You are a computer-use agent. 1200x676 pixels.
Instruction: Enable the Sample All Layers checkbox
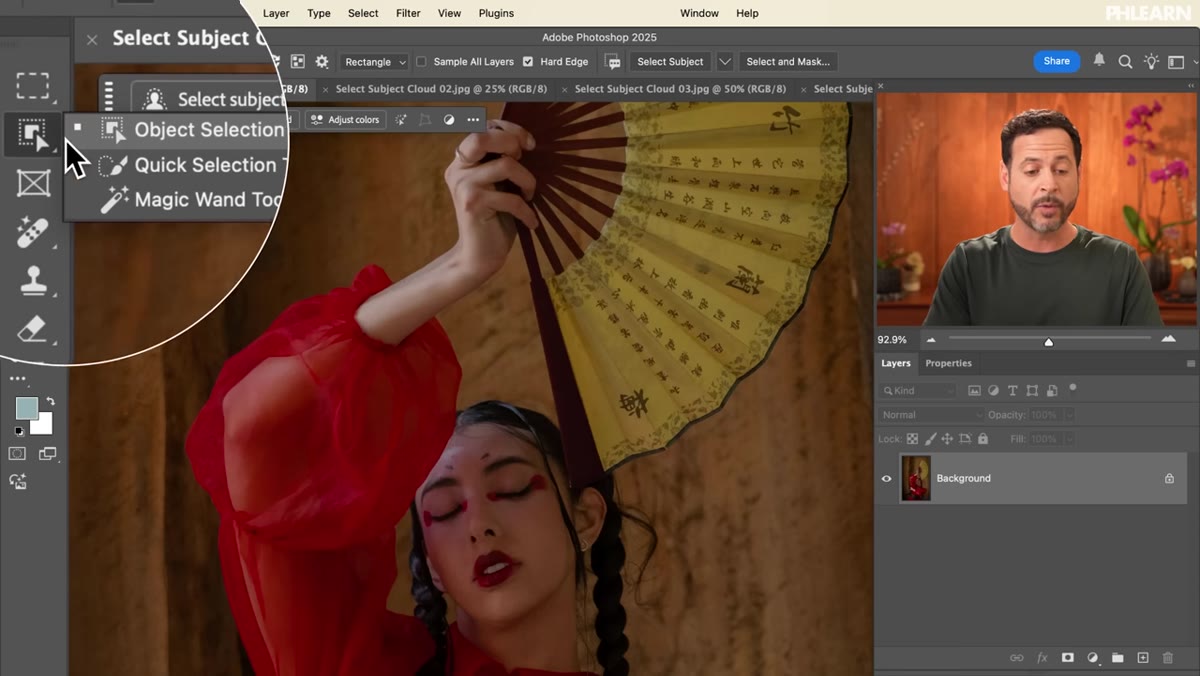pos(421,62)
